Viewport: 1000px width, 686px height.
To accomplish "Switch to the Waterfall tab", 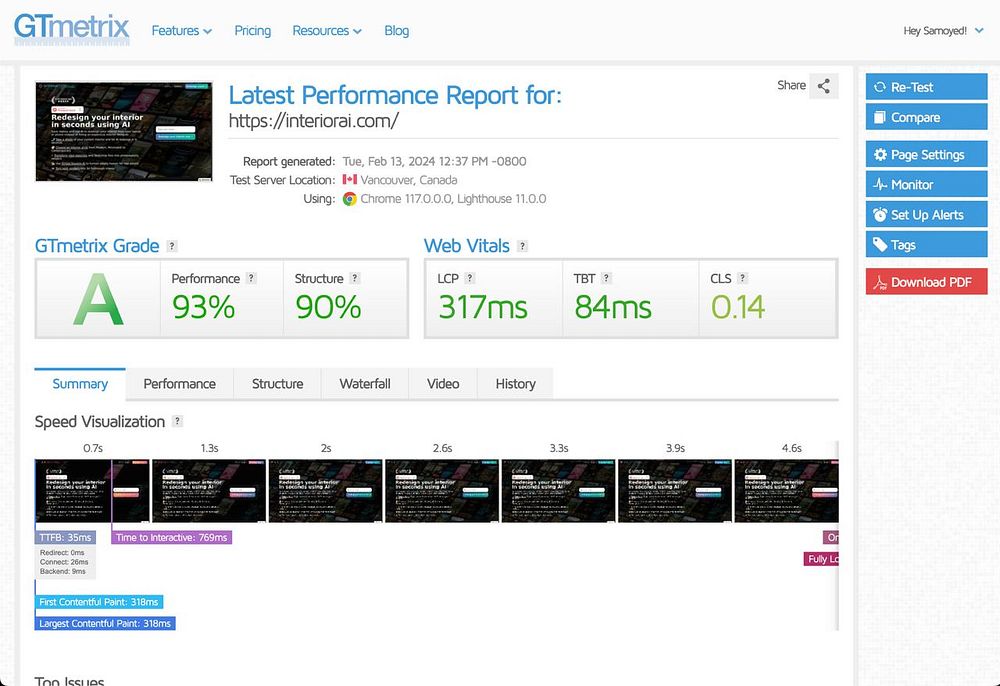I will pyautogui.click(x=365, y=384).
